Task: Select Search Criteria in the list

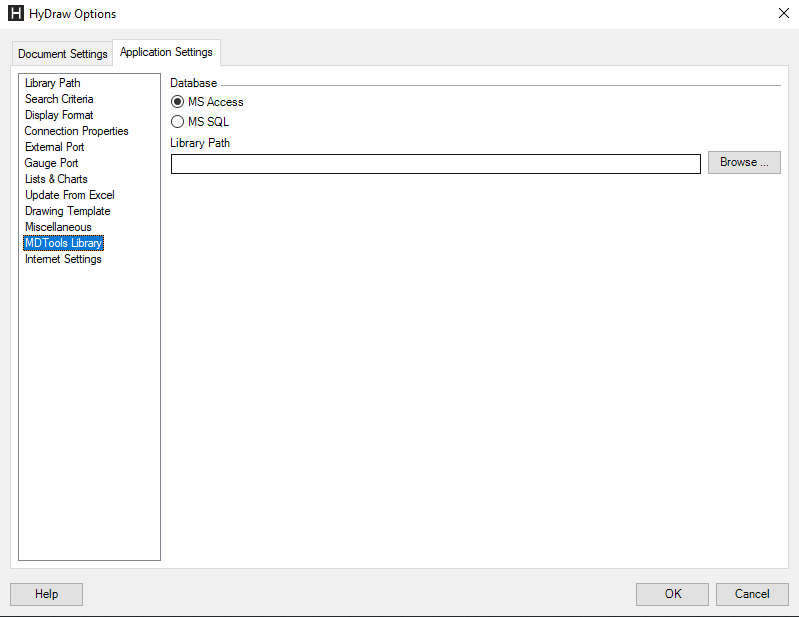Action: [x=59, y=99]
